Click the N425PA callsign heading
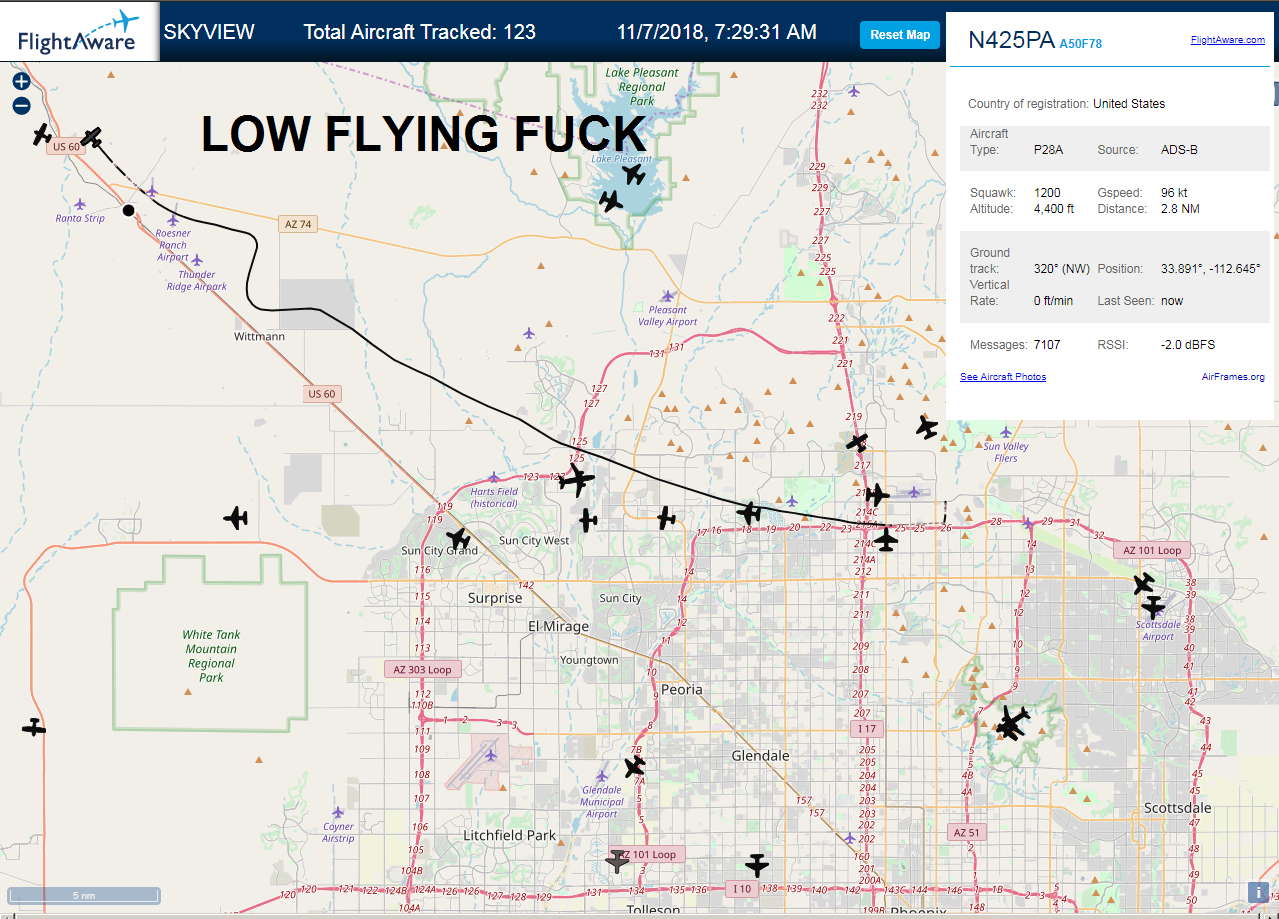 point(1012,40)
